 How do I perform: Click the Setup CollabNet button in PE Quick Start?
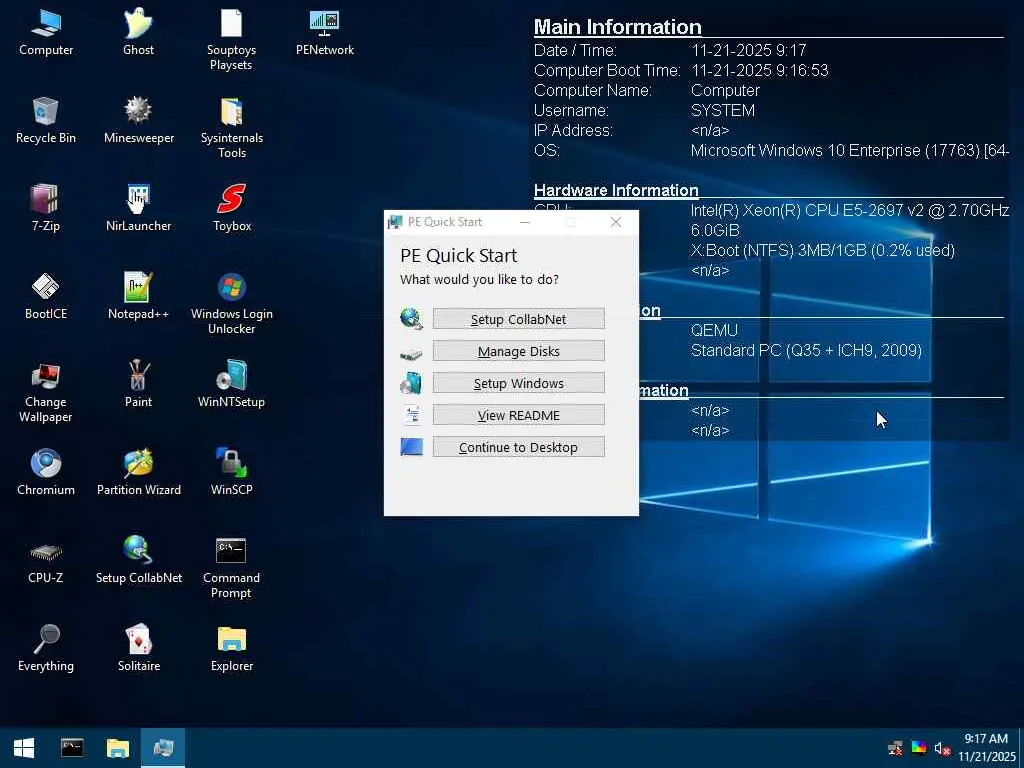tap(519, 319)
